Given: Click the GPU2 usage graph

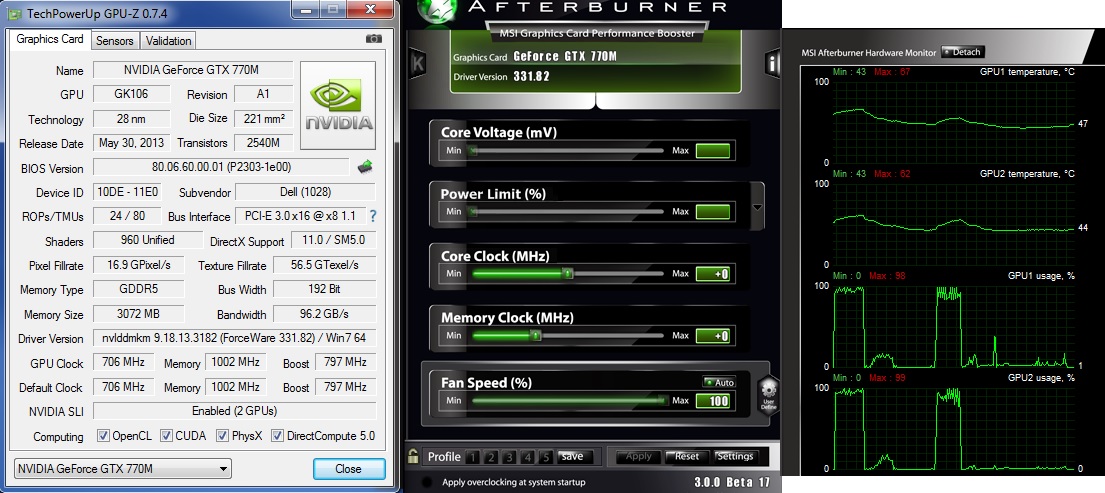Looking at the screenshot, I should (x=952, y=428).
